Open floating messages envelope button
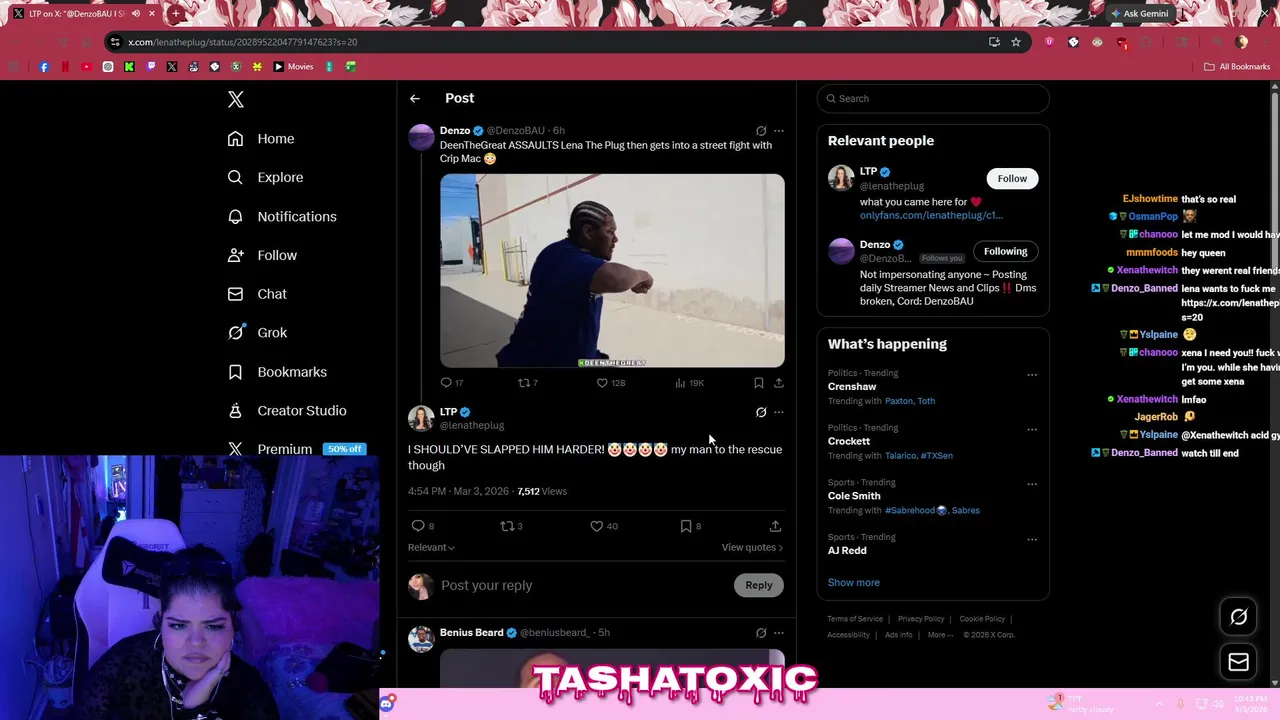Screen dimensions: 1280x720 [x=1238, y=662]
